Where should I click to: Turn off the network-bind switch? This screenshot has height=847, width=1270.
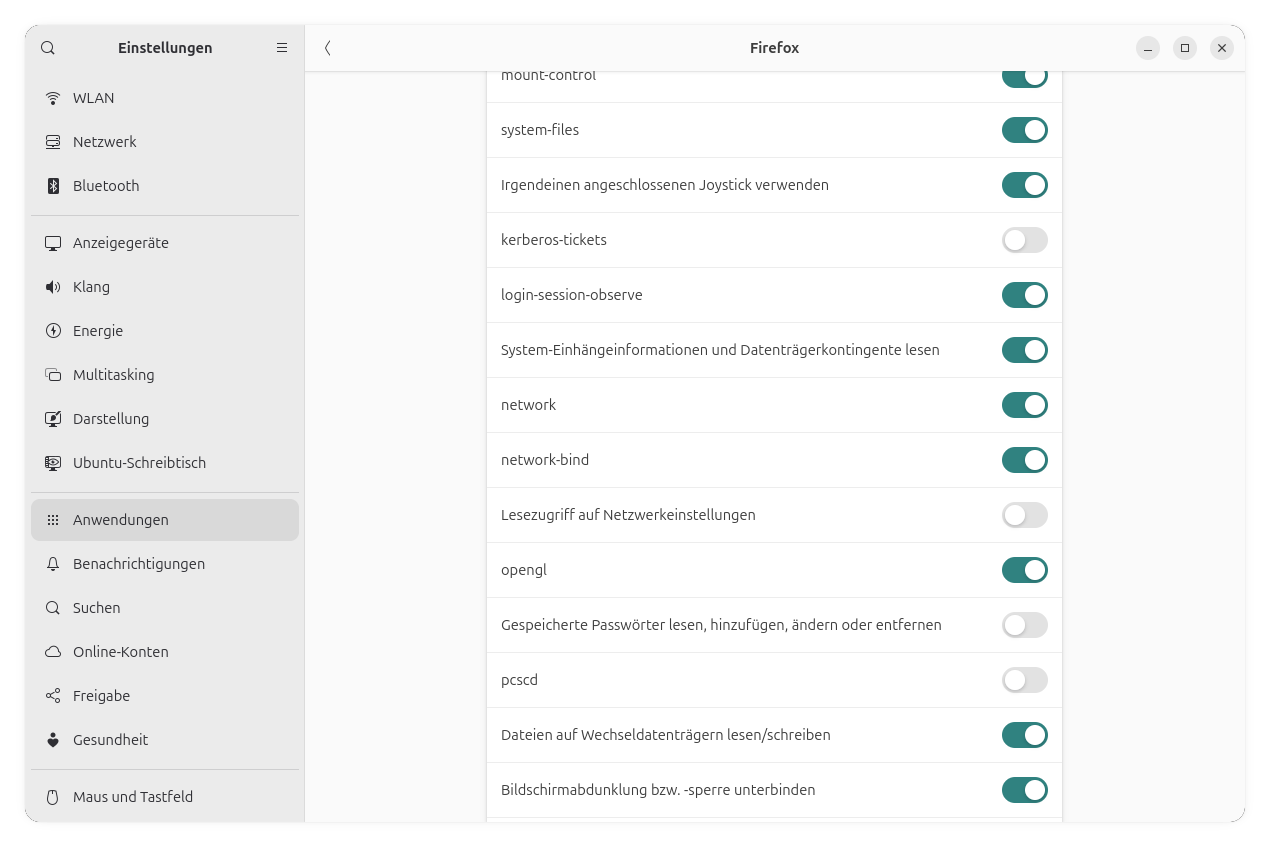point(1024,460)
